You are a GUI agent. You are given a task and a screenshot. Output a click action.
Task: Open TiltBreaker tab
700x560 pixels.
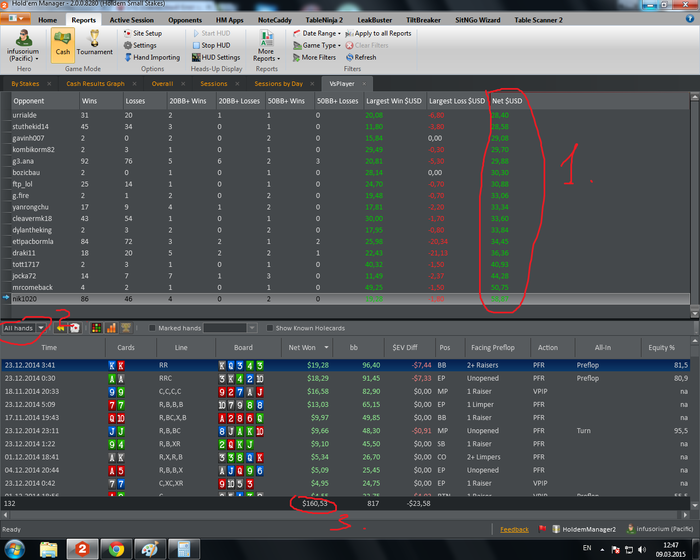pyautogui.click(x=423, y=20)
